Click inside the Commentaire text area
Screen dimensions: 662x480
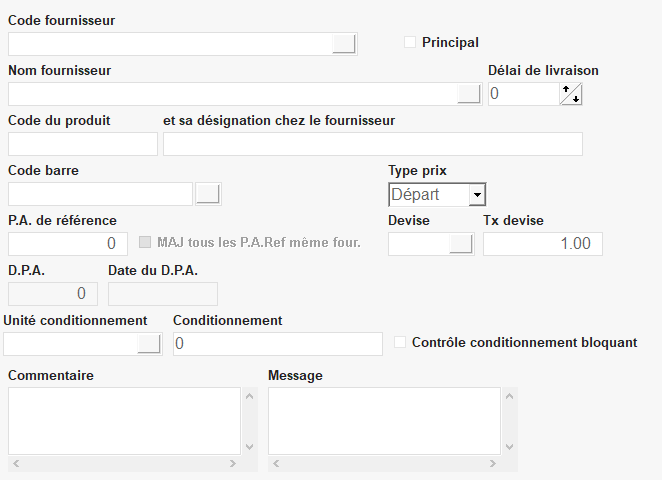click(x=124, y=421)
